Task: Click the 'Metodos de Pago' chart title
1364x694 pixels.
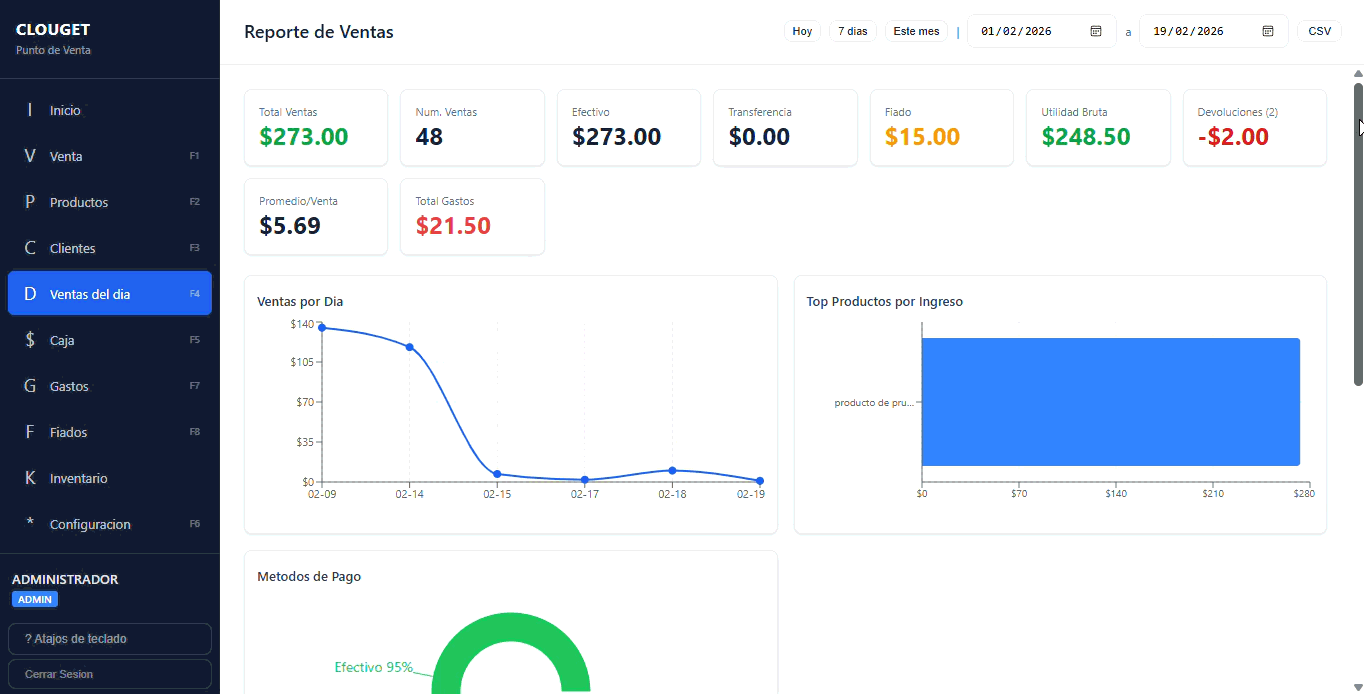Action: pyautogui.click(x=309, y=577)
